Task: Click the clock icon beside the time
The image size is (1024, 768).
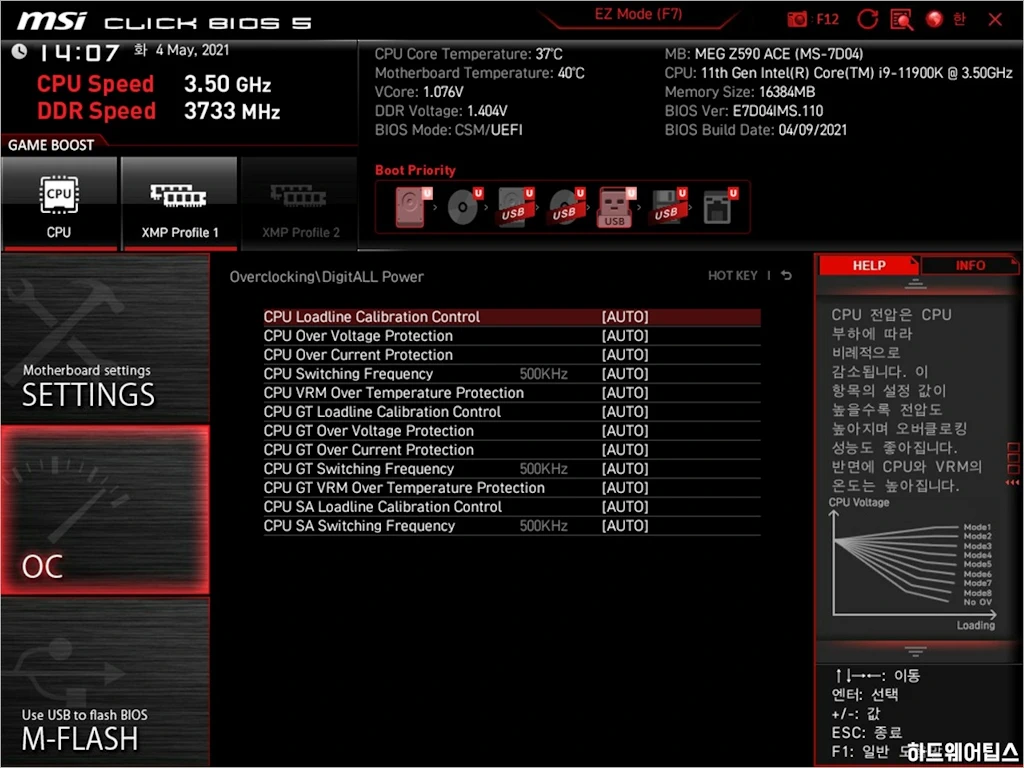Action: pos(19,51)
